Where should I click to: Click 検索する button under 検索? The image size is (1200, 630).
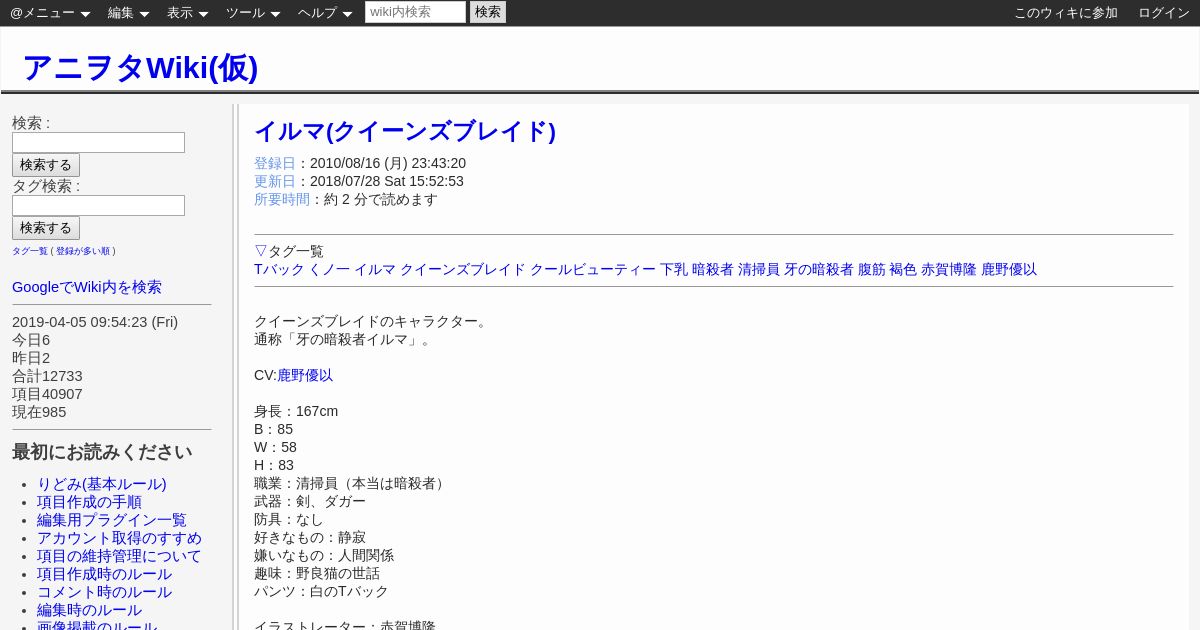pos(46,165)
